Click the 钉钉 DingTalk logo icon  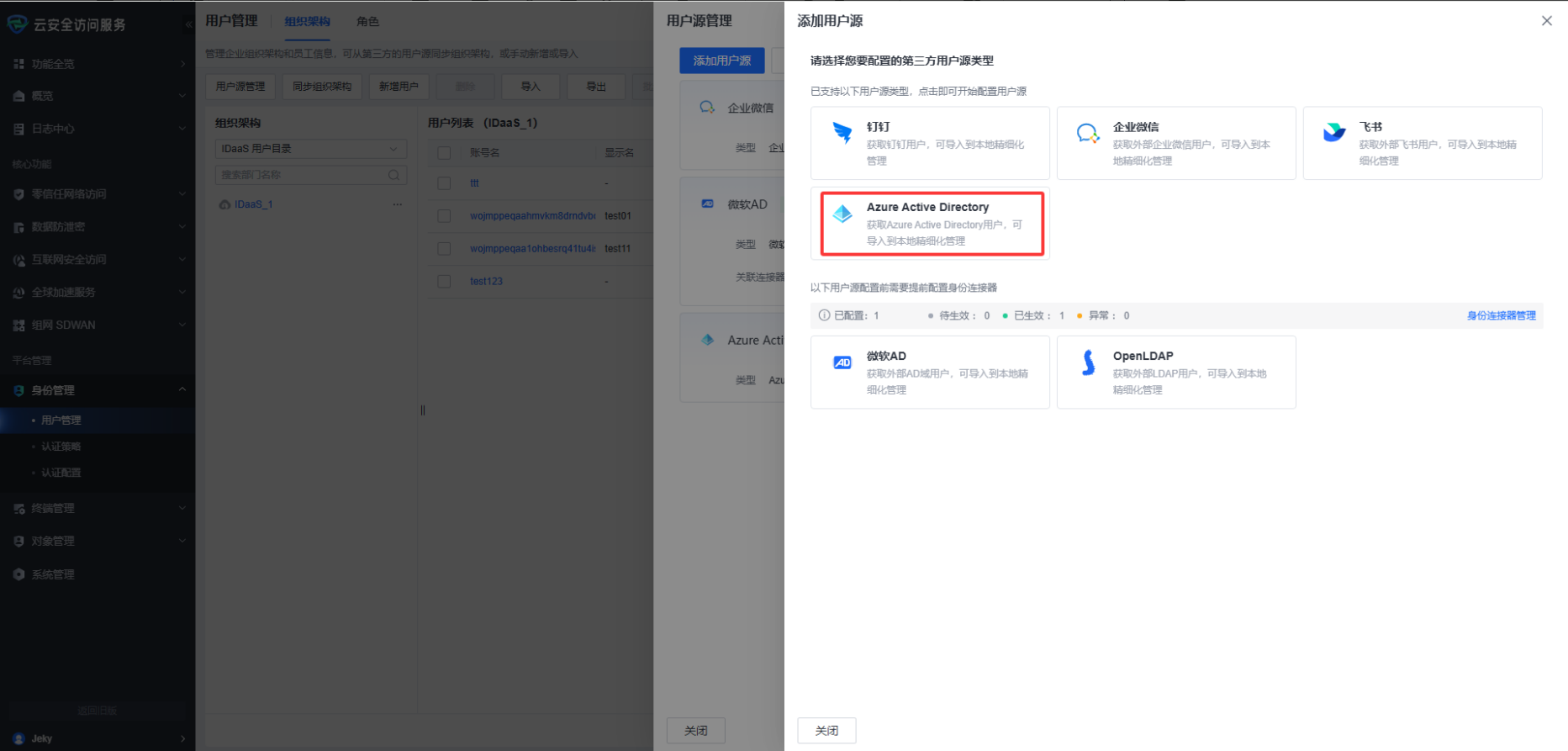842,133
